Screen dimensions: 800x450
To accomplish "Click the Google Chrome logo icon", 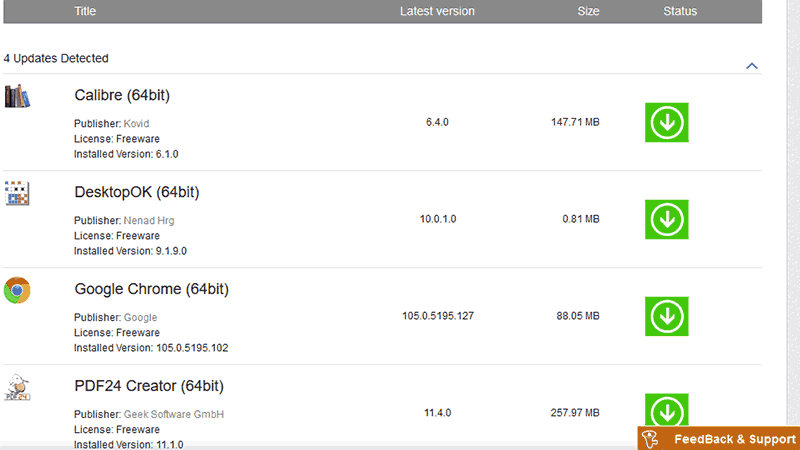I will tap(17, 290).
